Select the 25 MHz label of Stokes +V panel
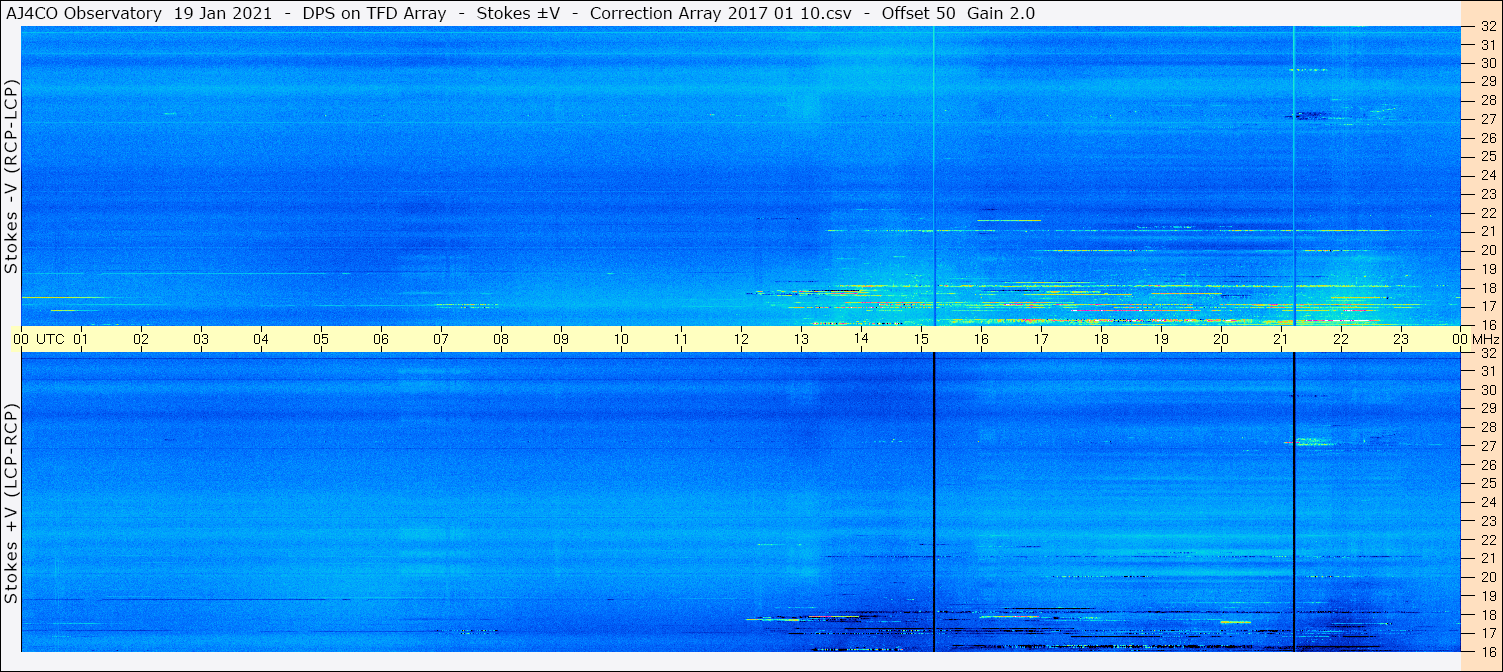 1488,483
